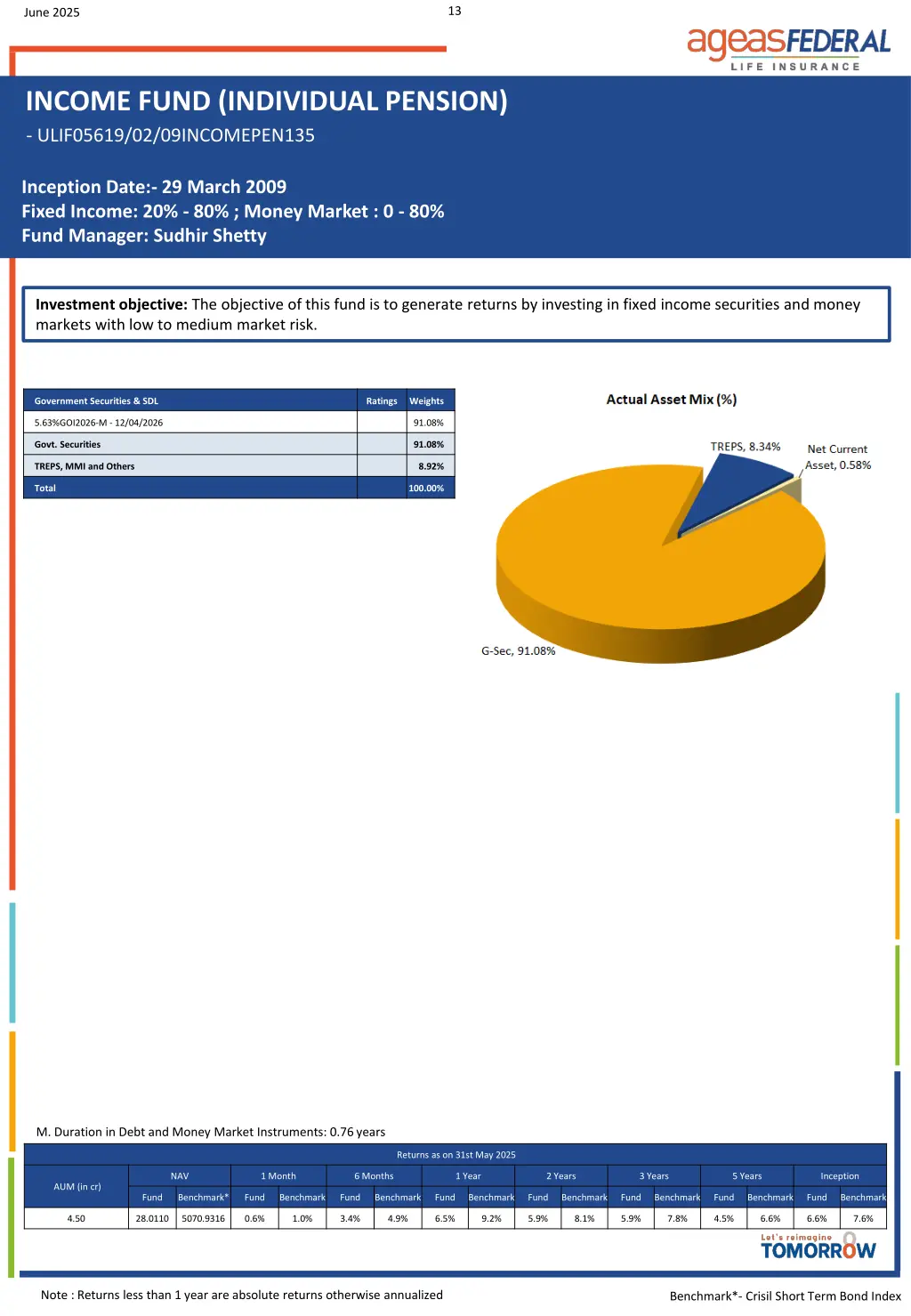The height and width of the screenshot is (1316, 911).
Task: Click the TREPS, 8.34% chart label
Action: [746, 447]
